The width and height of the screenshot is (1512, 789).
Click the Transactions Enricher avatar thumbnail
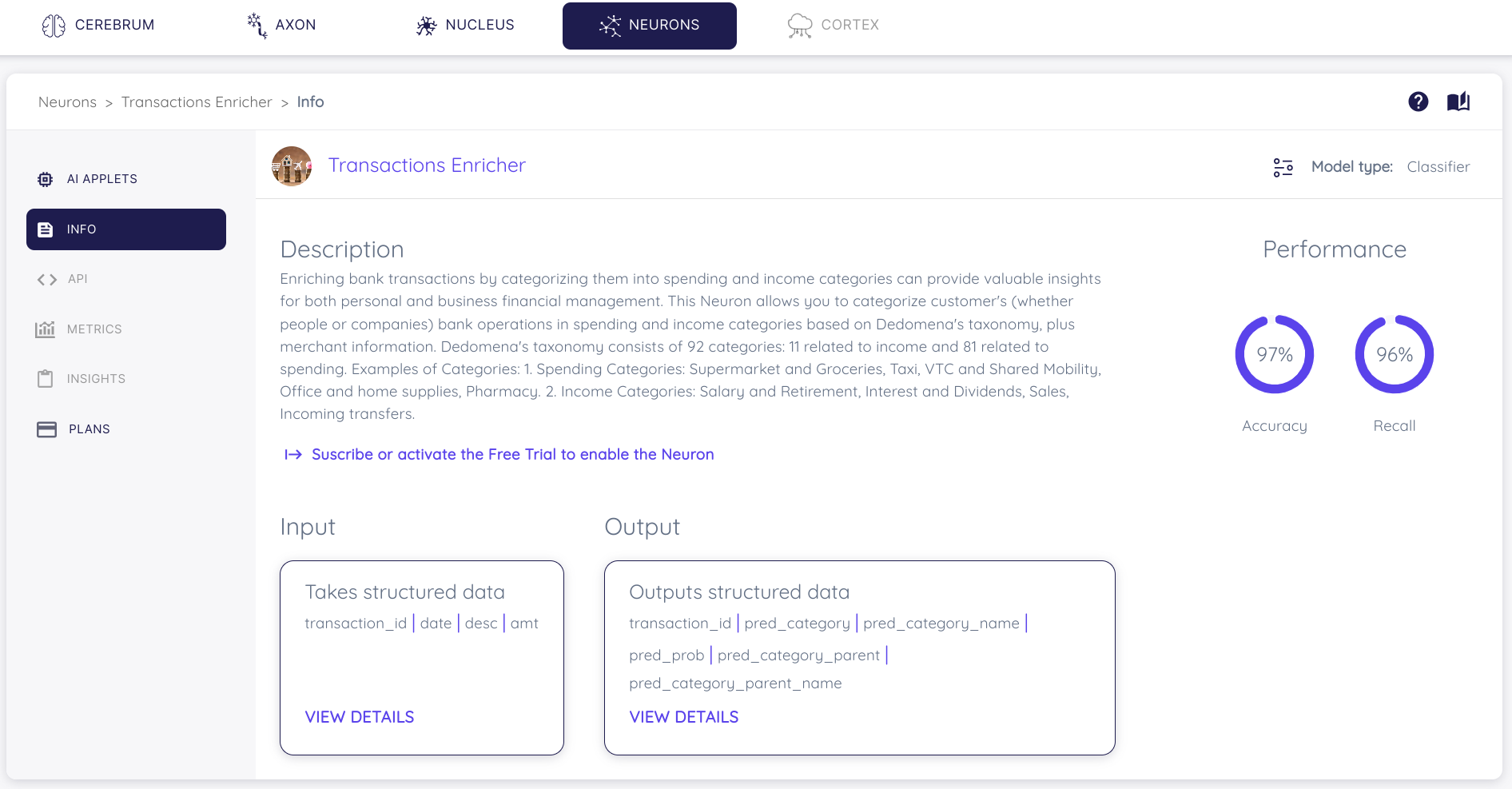tap(292, 166)
